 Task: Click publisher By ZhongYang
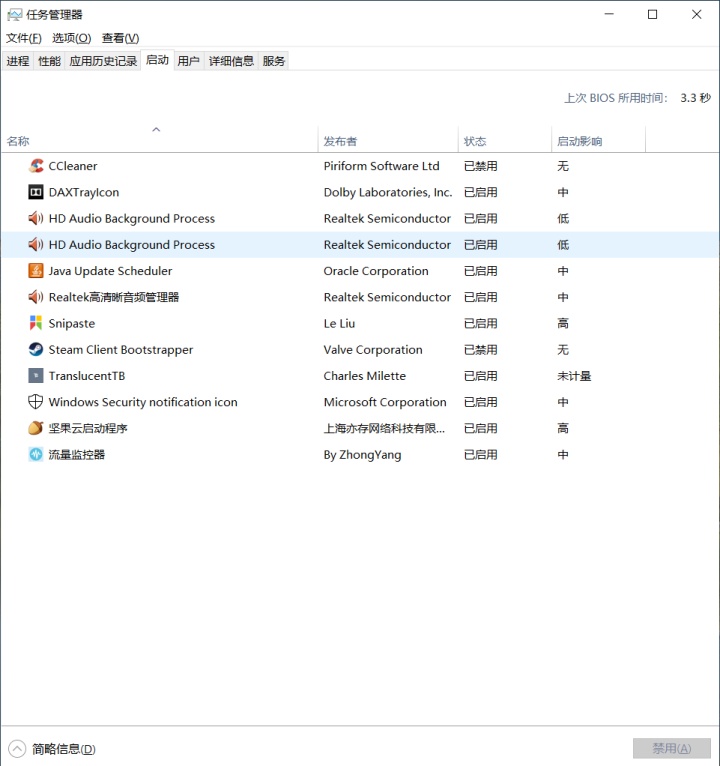(x=362, y=455)
